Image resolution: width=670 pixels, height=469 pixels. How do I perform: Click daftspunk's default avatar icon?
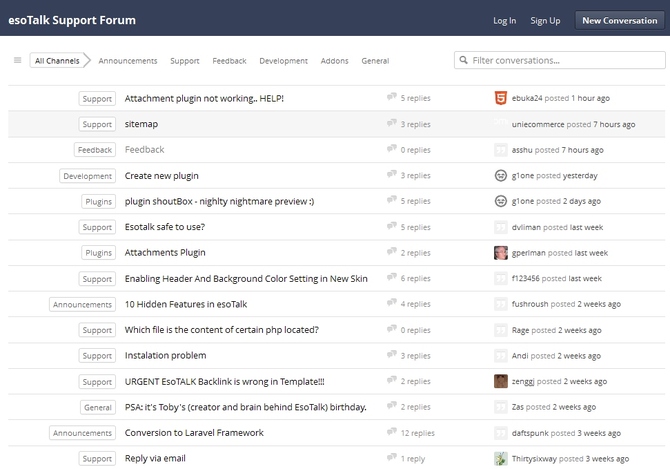pos(500,433)
